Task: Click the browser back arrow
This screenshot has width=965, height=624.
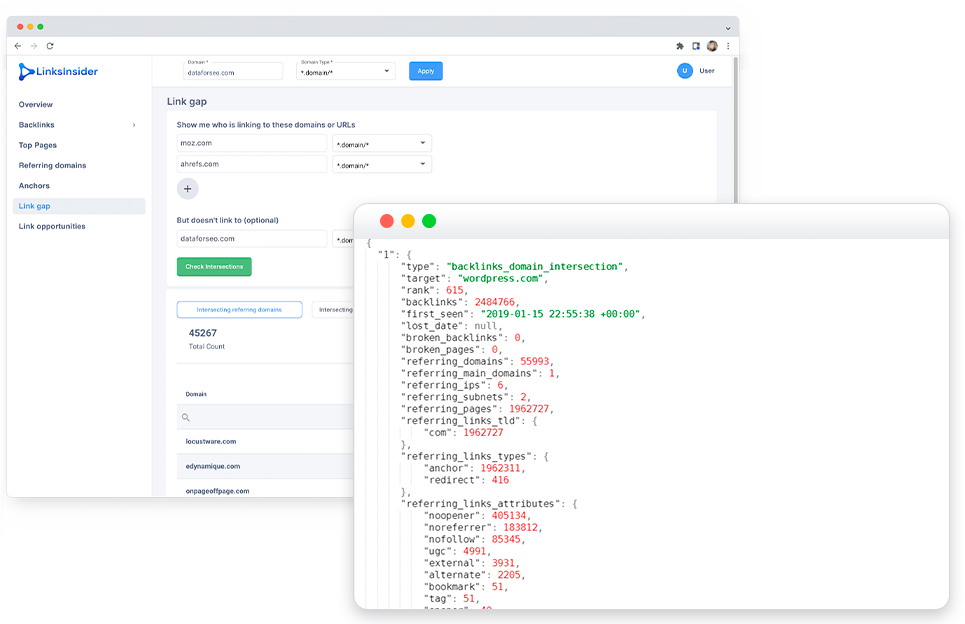Action: (x=18, y=46)
